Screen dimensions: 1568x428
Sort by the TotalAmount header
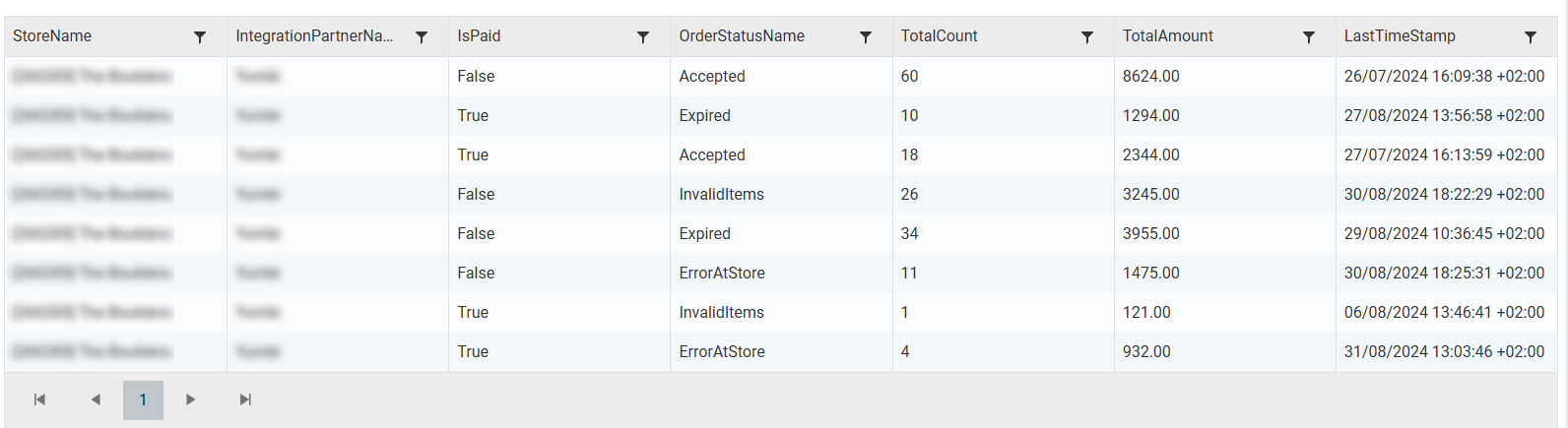pyautogui.click(x=1167, y=36)
